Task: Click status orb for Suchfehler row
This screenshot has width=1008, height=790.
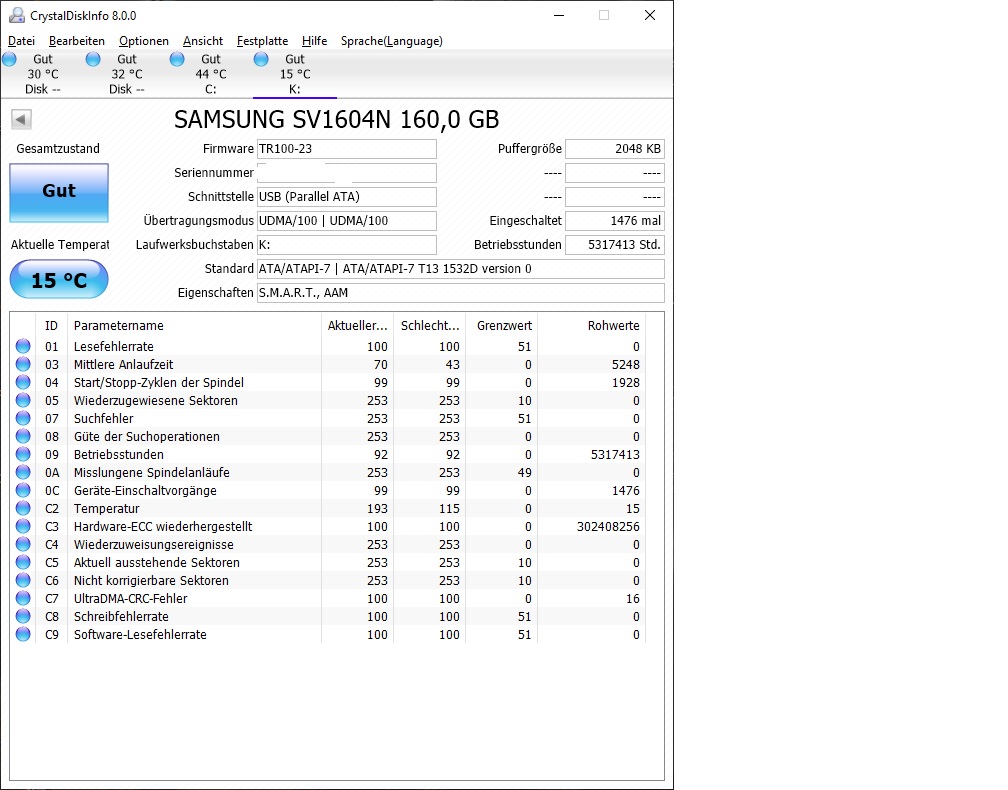Action: click(23, 418)
